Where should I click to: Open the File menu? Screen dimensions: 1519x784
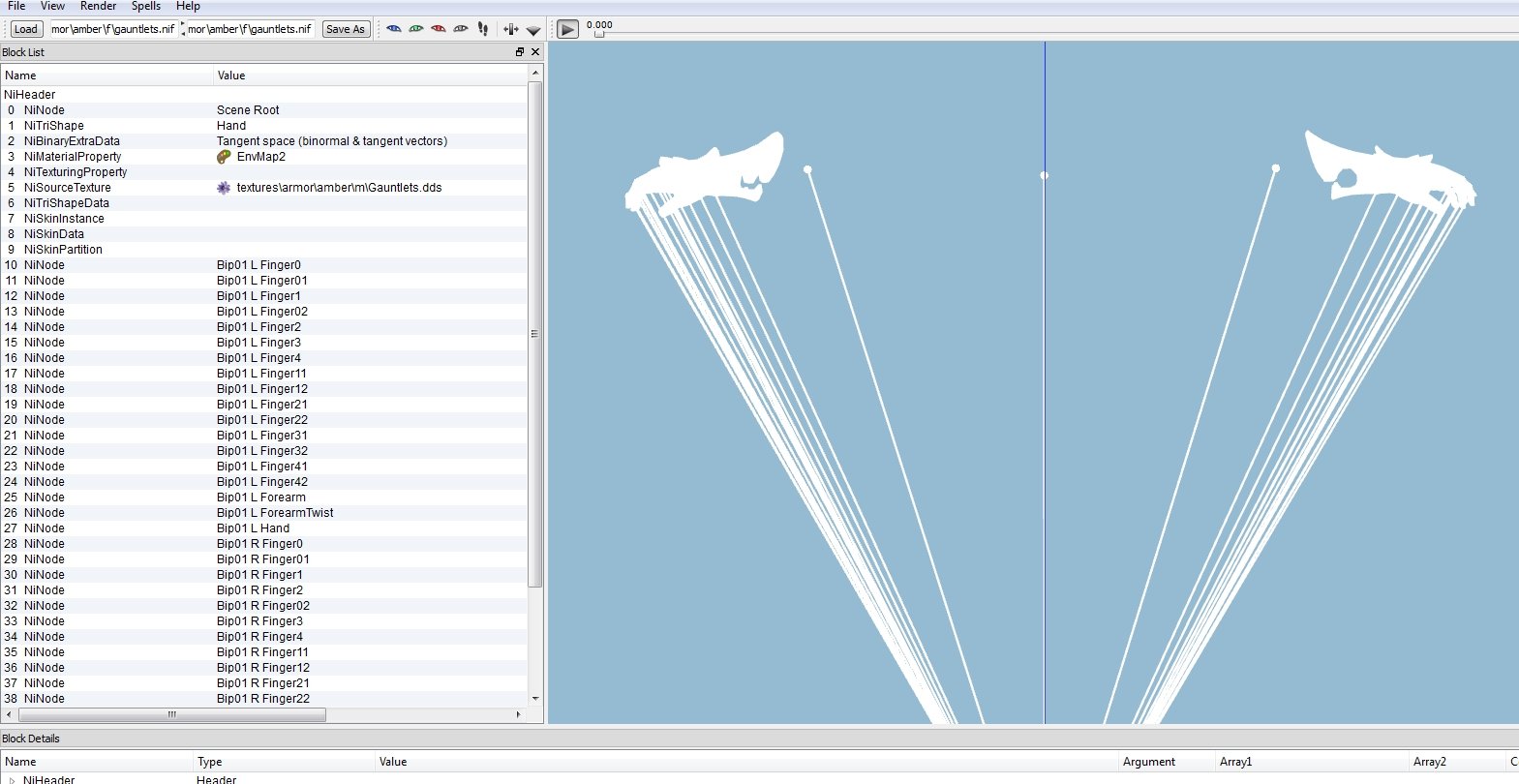tap(16, 6)
